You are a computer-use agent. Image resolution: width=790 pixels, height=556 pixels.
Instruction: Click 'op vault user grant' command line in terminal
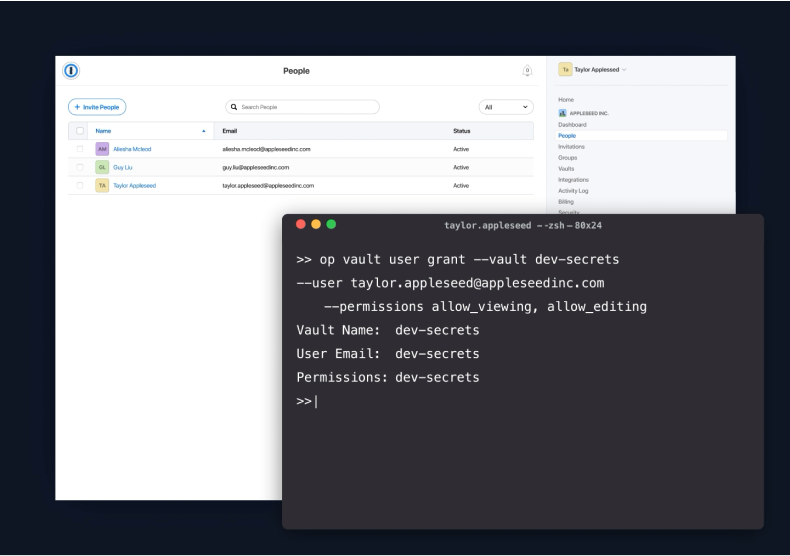click(457, 259)
